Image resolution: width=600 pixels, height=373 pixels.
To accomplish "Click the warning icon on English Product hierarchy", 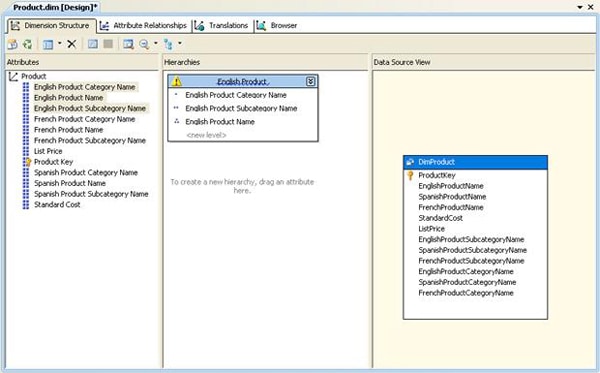I will 176,81.
